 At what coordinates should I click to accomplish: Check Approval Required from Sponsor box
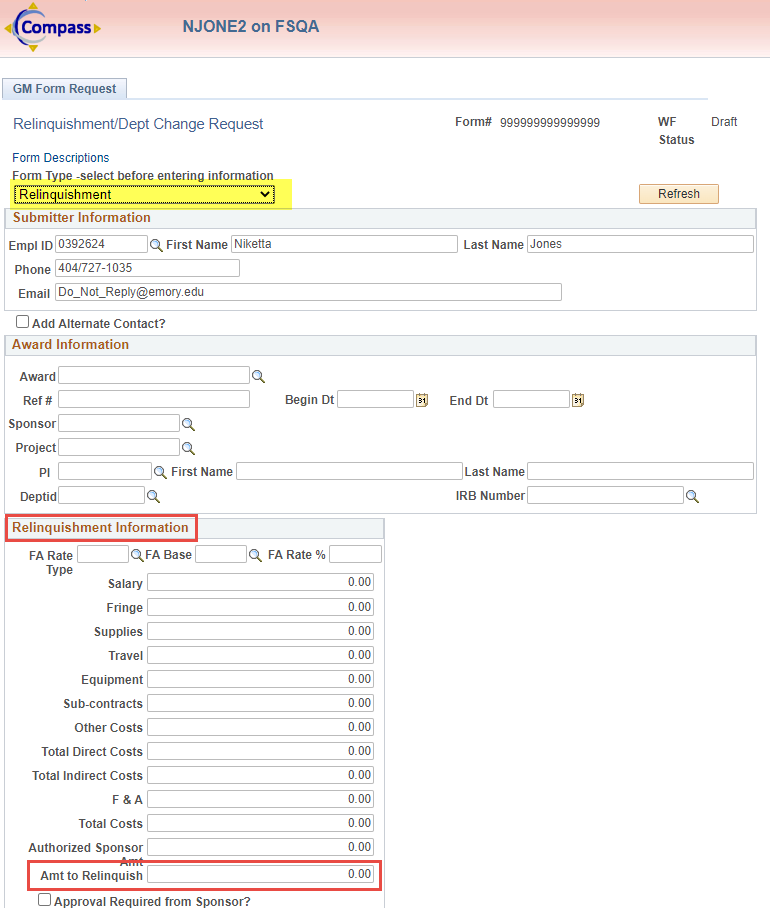tap(45, 900)
